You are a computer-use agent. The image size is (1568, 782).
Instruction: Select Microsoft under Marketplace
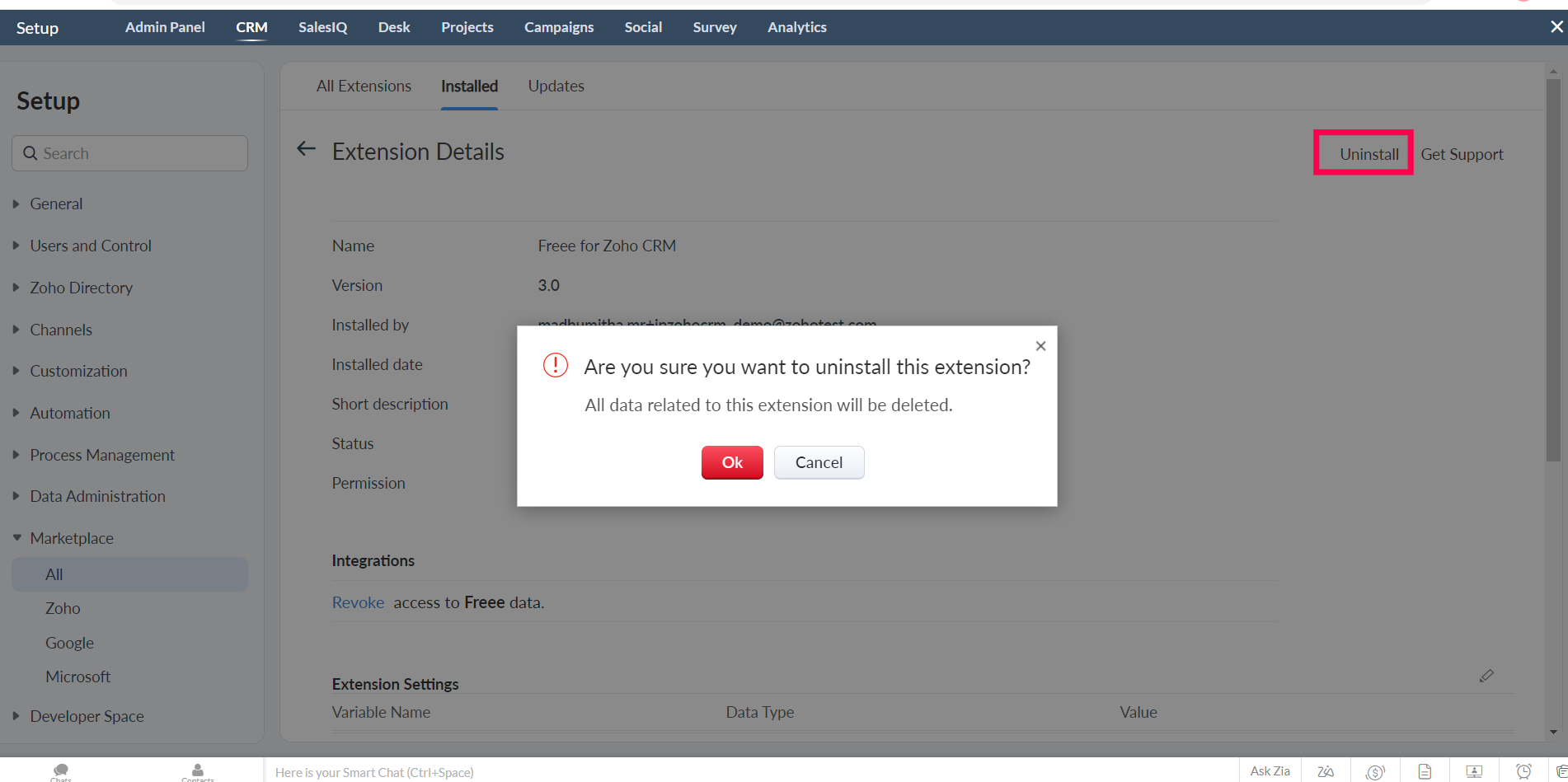(77, 677)
